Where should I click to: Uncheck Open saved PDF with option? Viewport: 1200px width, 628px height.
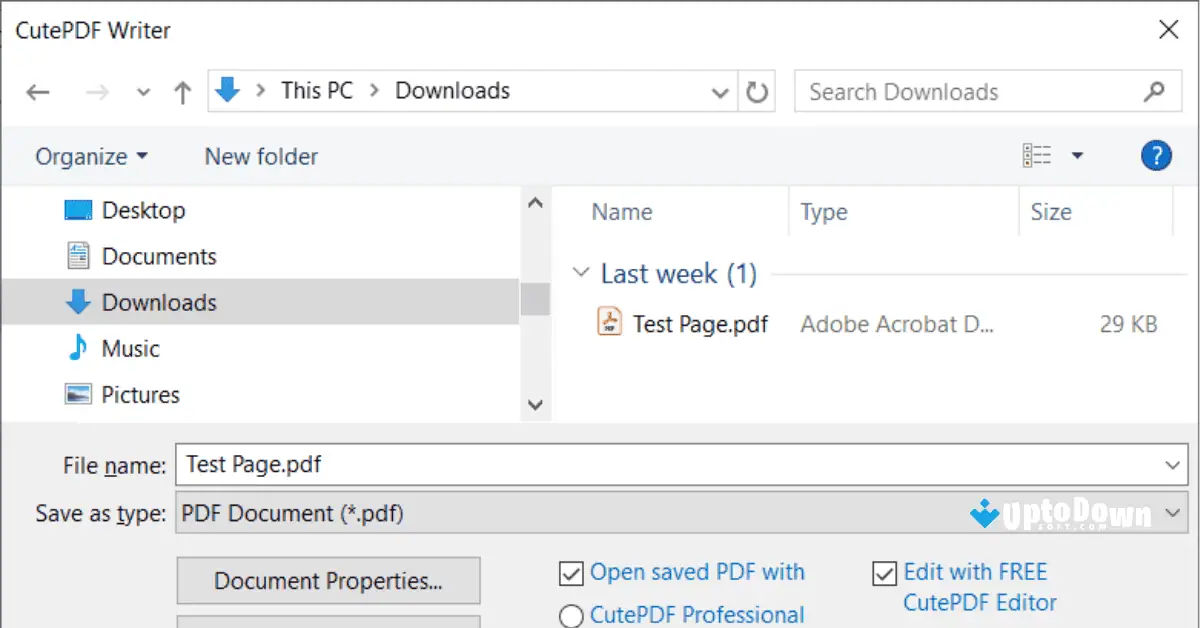pos(570,572)
